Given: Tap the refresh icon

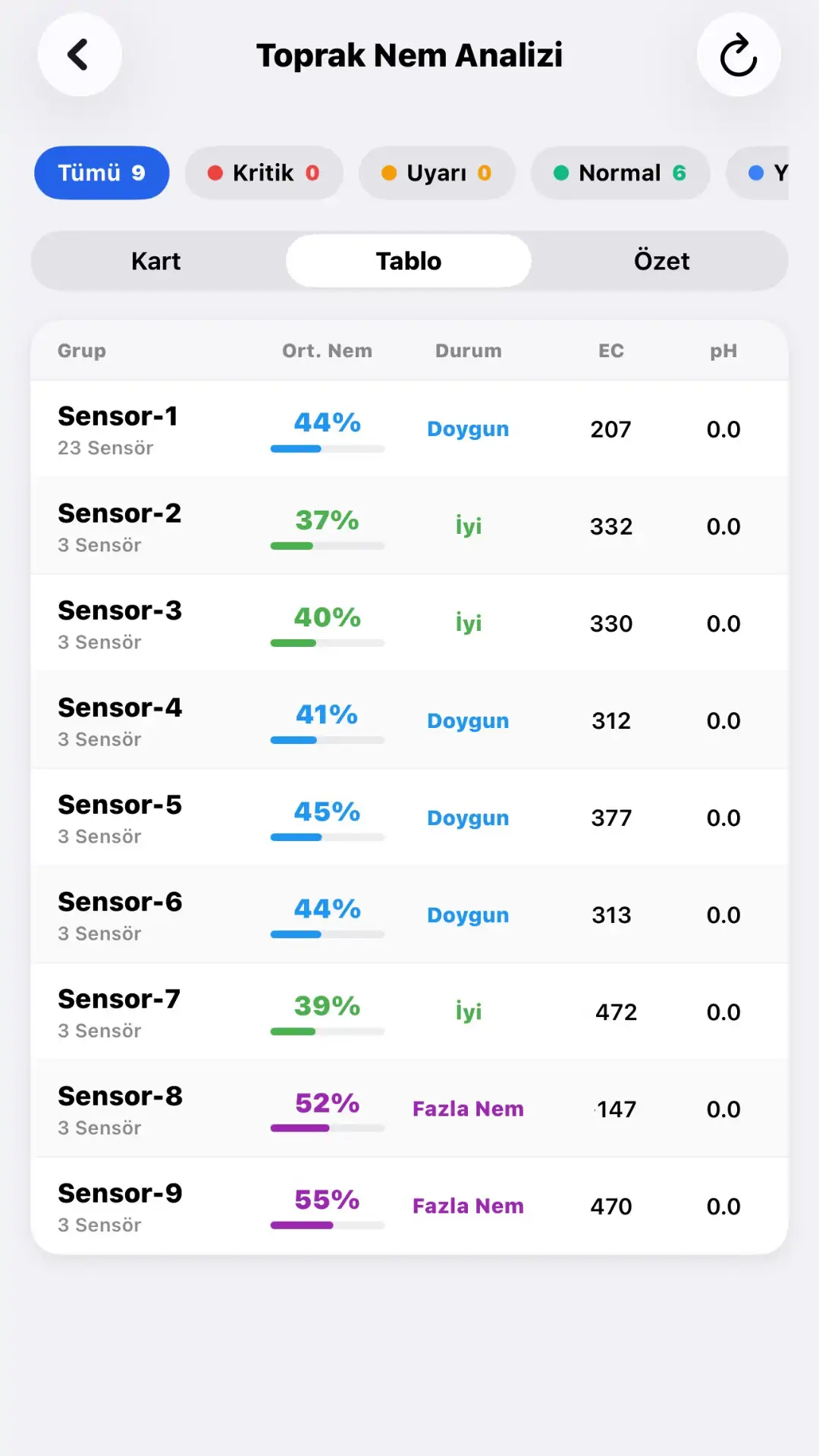Looking at the screenshot, I should click(x=739, y=55).
